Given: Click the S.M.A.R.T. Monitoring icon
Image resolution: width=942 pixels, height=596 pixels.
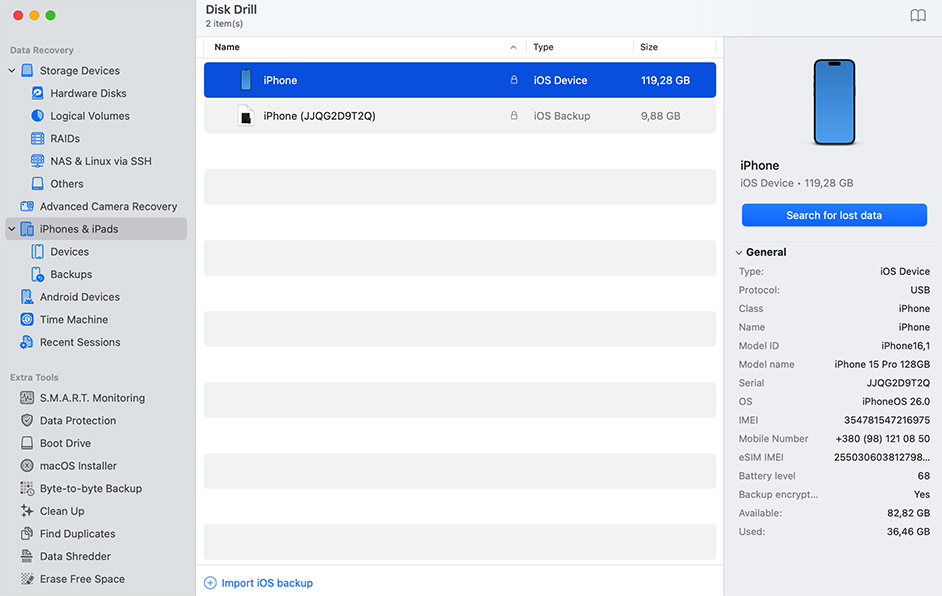Looking at the screenshot, I should click(x=27, y=398).
